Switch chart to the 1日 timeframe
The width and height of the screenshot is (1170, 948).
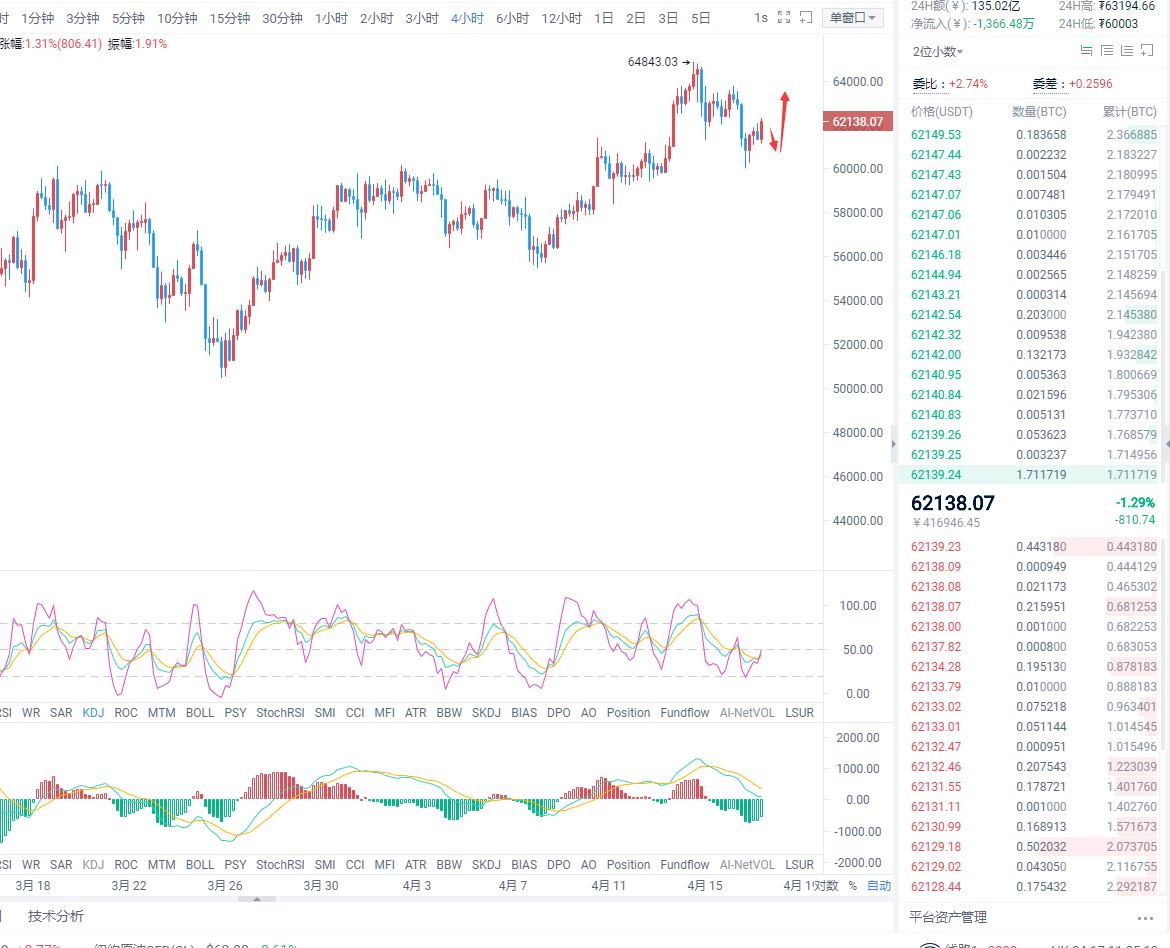604,18
